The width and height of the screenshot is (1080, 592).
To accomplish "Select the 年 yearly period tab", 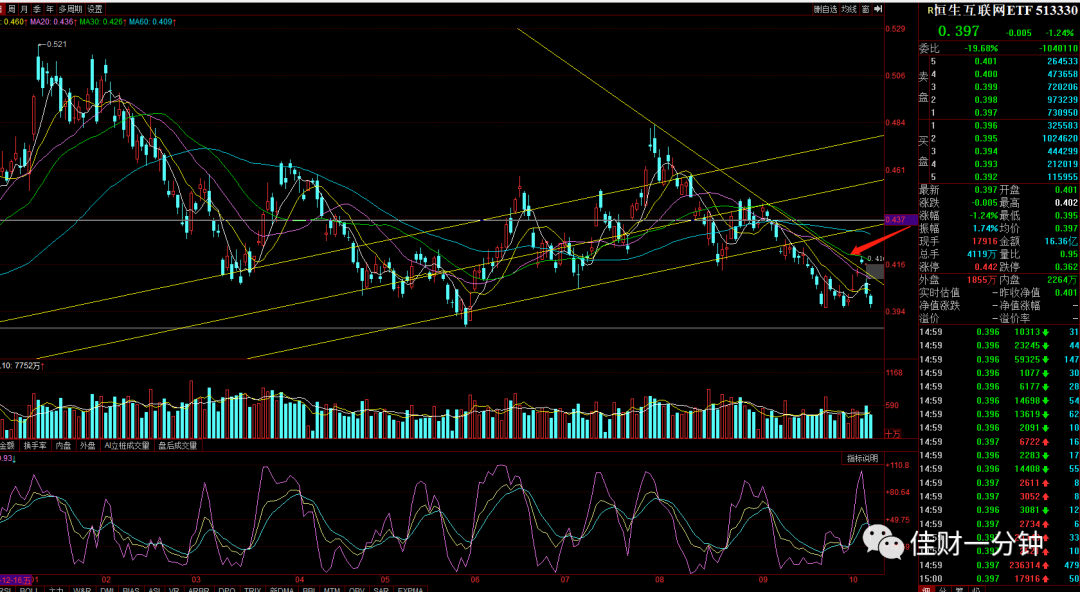I will (x=50, y=9).
